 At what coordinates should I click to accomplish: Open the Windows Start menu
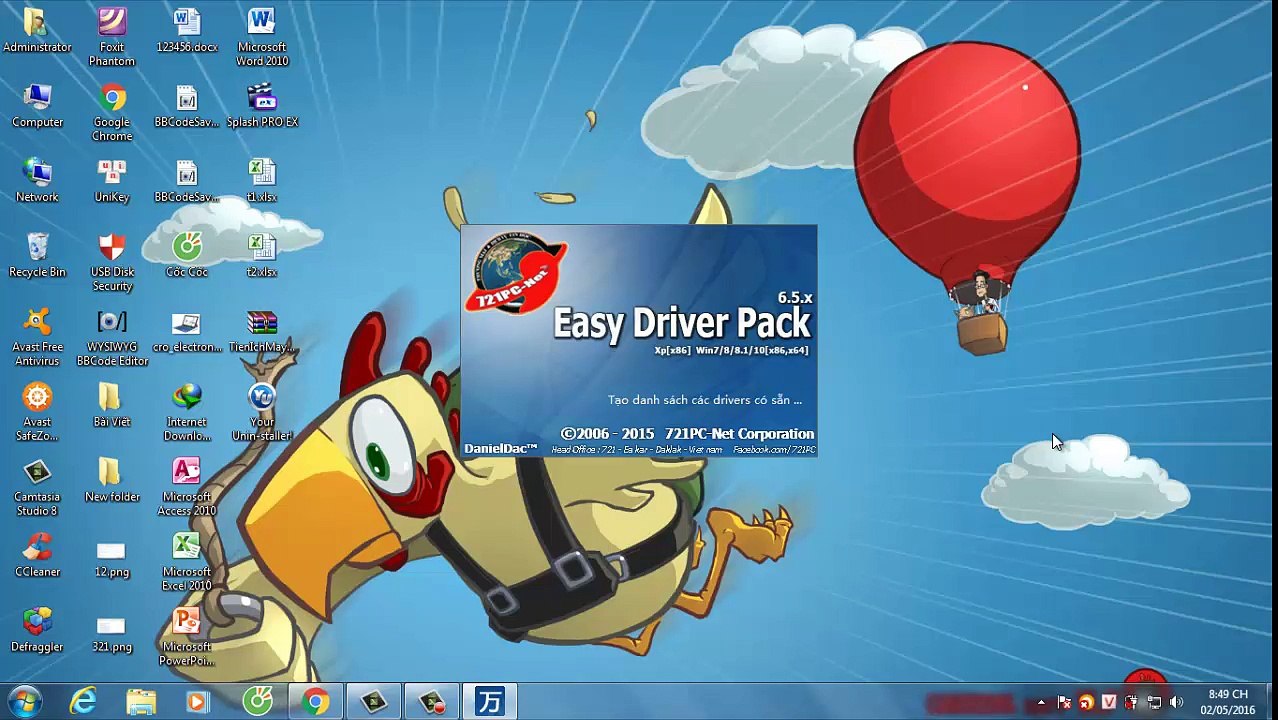click(24, 702)
